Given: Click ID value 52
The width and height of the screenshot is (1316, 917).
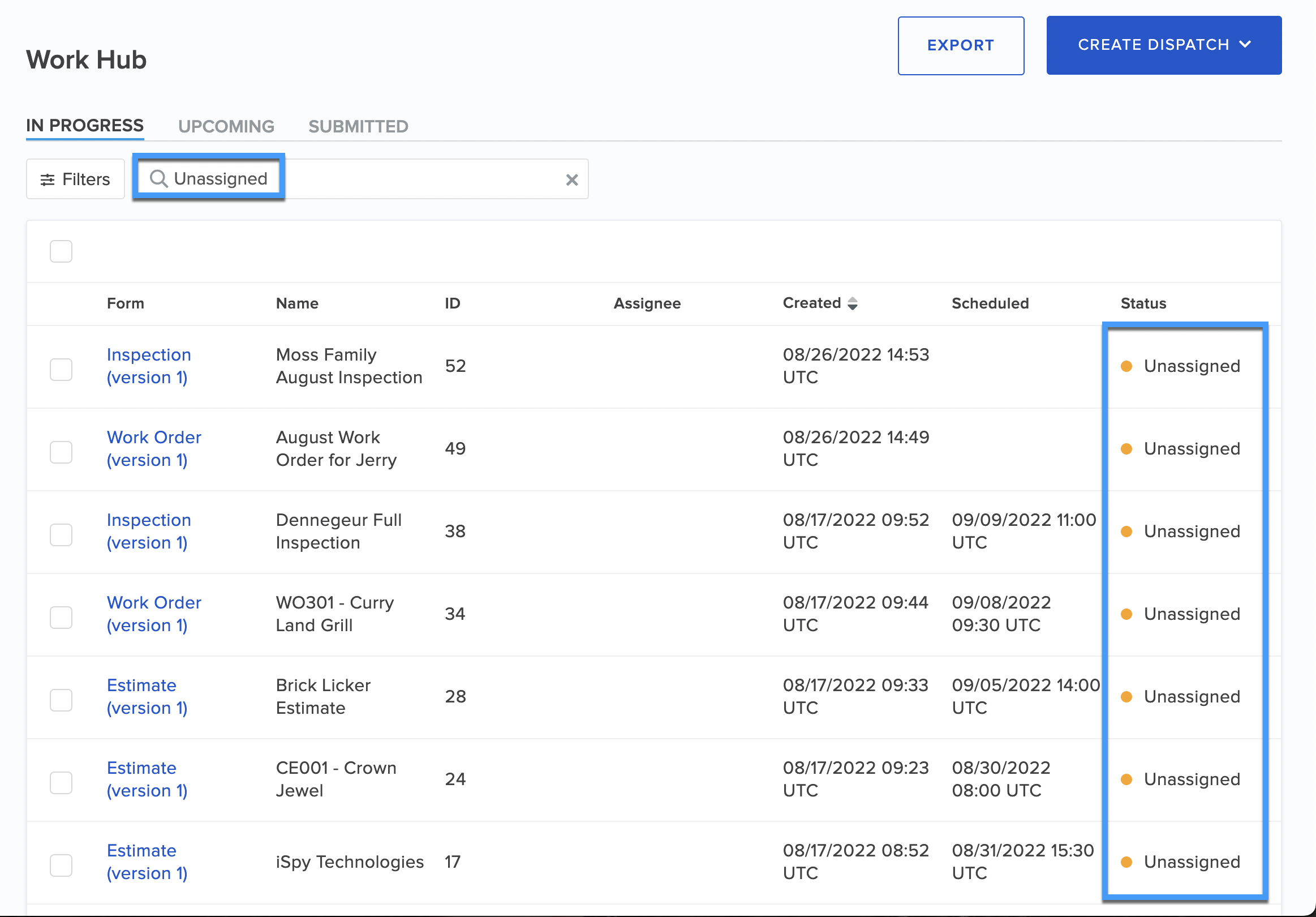Looking at the screenshot, I should [455, 366].
